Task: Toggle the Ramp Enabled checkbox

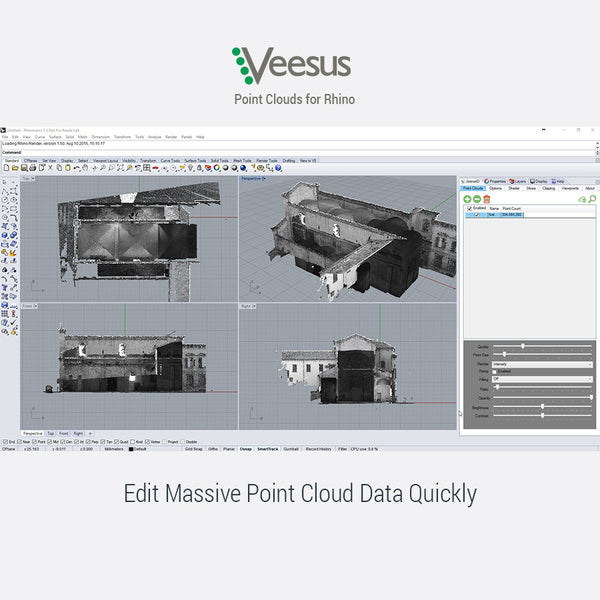Action: (x=496, y=371)
